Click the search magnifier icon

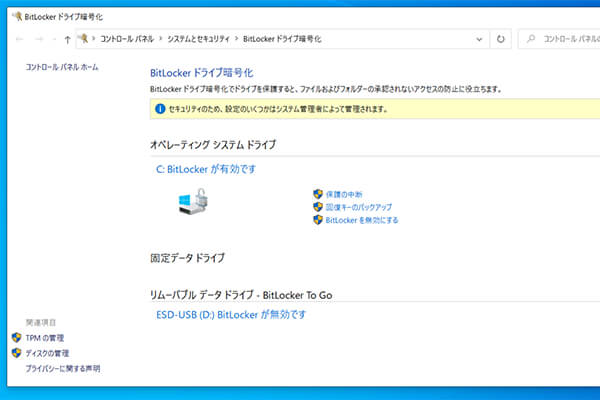(531, 39)
